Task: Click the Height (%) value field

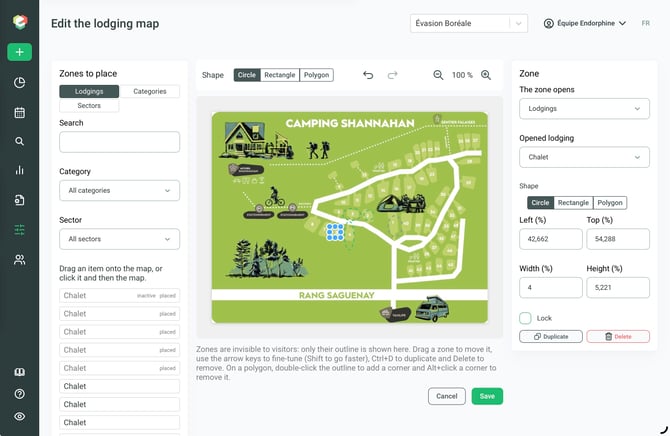Action: pos(618,288)
